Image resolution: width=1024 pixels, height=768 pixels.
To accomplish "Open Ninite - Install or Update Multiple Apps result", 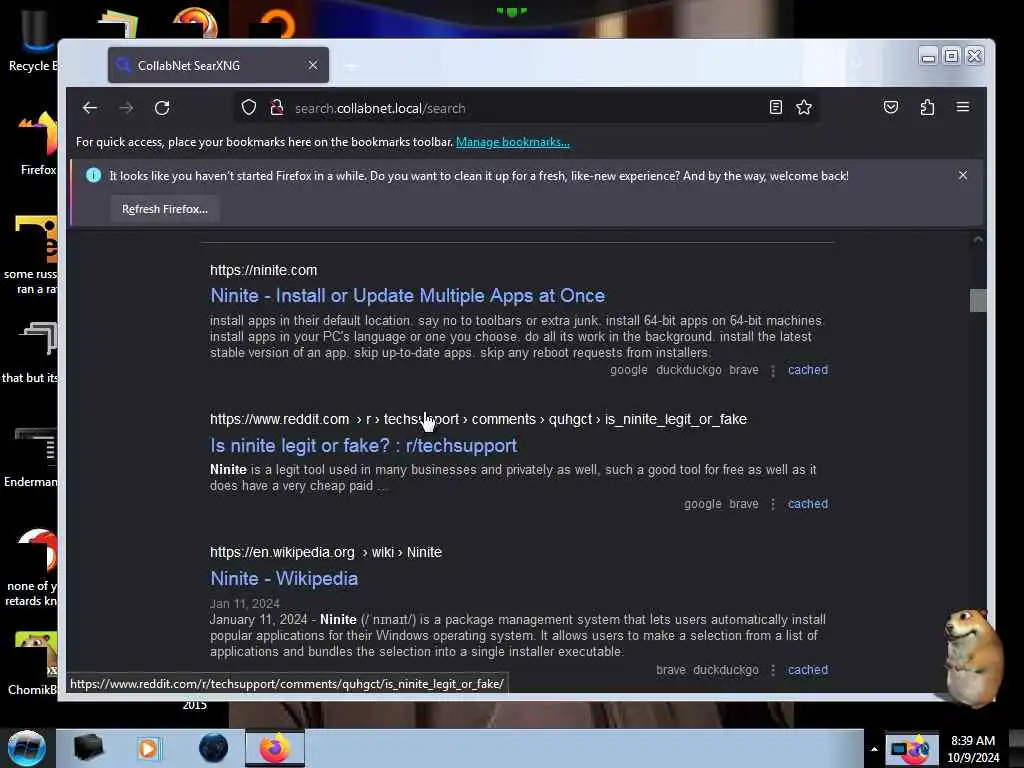I will point(408,295).
